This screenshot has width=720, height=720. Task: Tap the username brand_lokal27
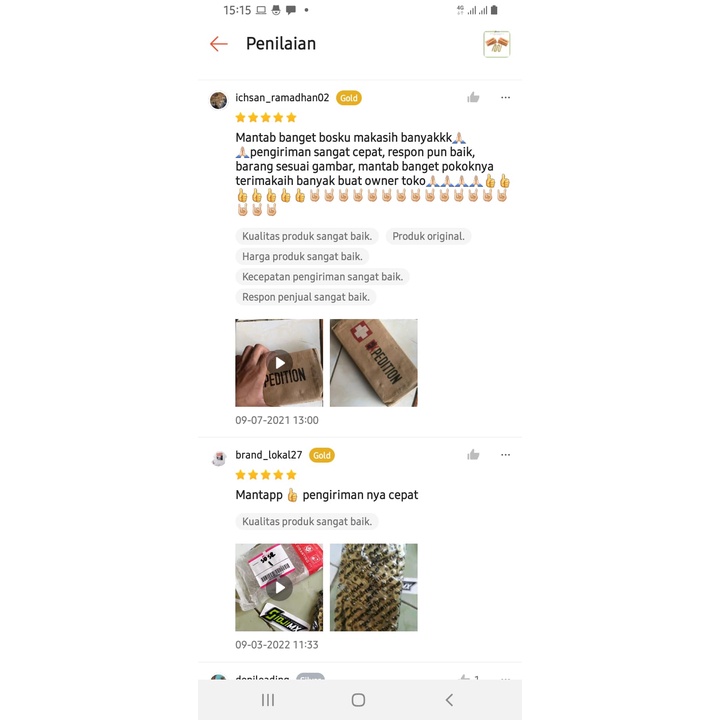click(269, 455)
